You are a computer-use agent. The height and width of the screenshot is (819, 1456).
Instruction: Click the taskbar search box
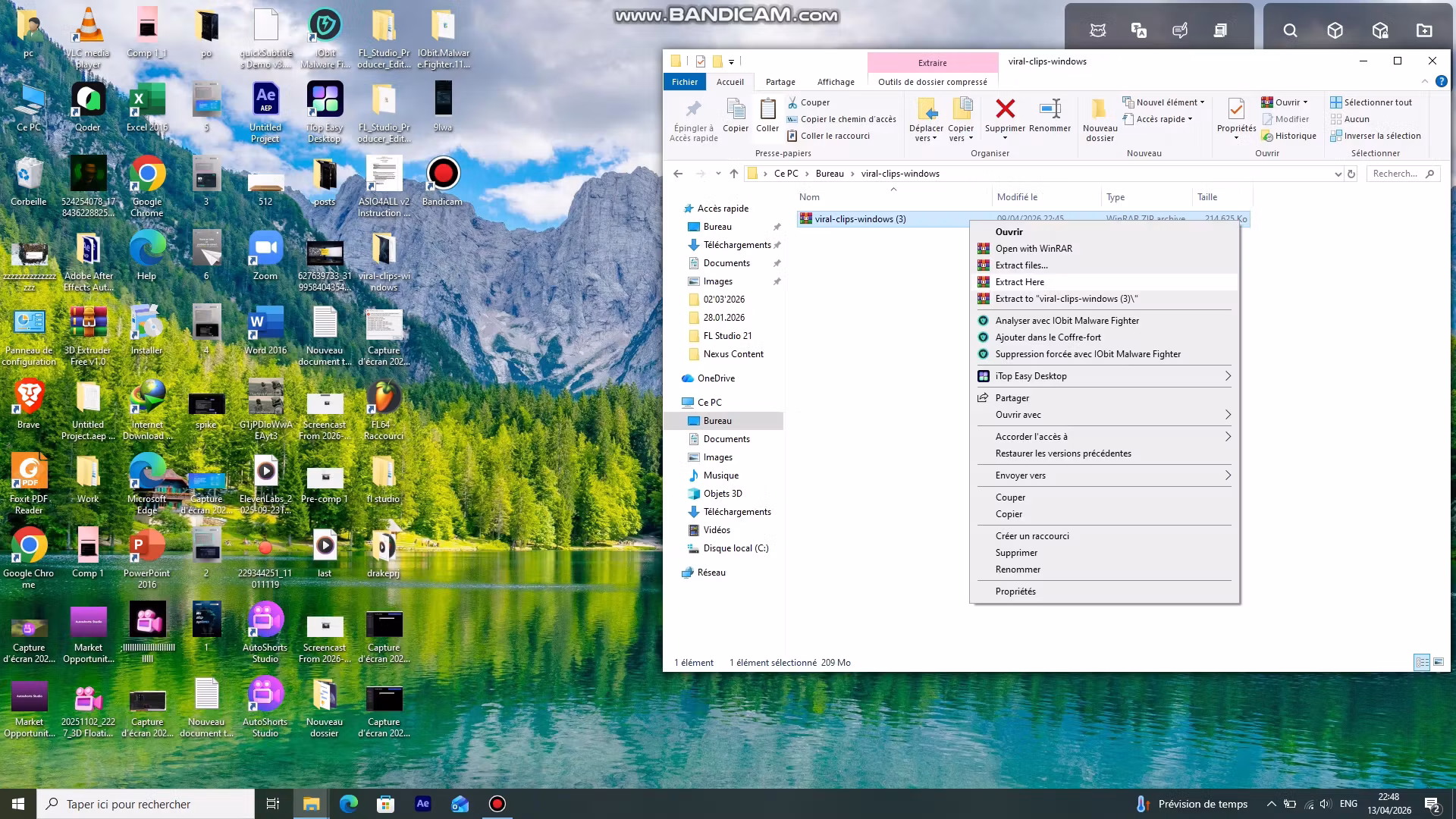[x=146, y=804]
